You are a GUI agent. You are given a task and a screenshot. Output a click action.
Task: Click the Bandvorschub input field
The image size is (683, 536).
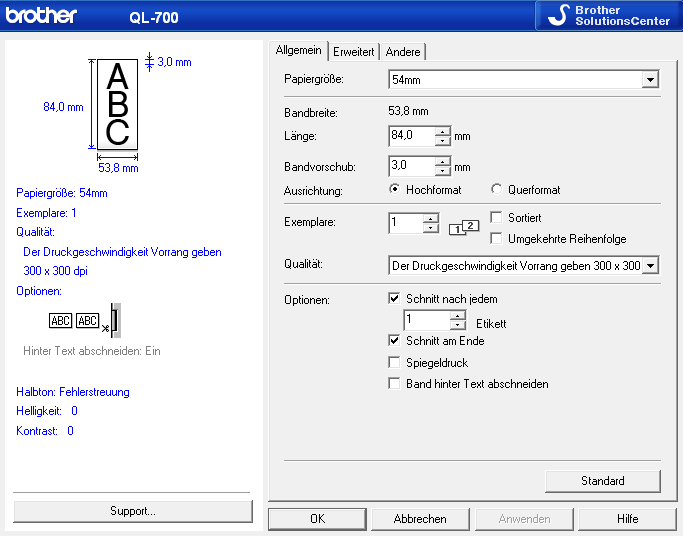coord(412,166)
